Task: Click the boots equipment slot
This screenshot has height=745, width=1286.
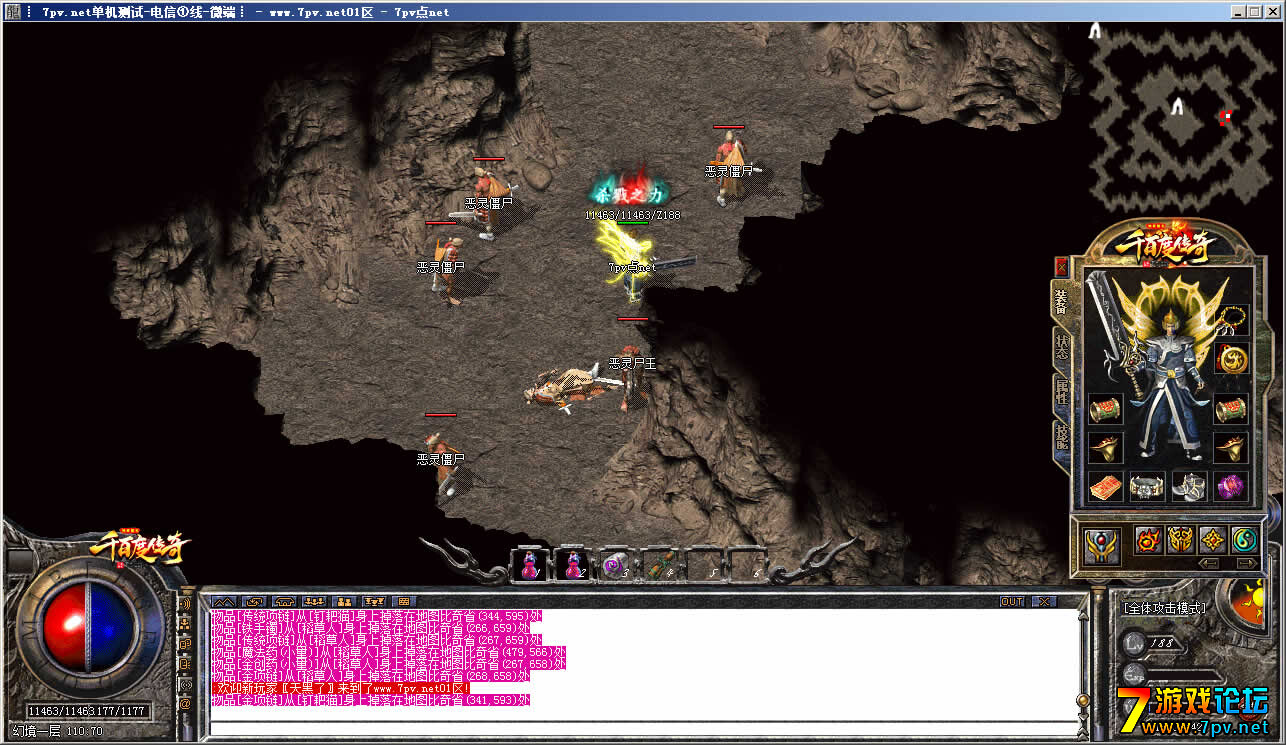Action: tap(1190, 487)
